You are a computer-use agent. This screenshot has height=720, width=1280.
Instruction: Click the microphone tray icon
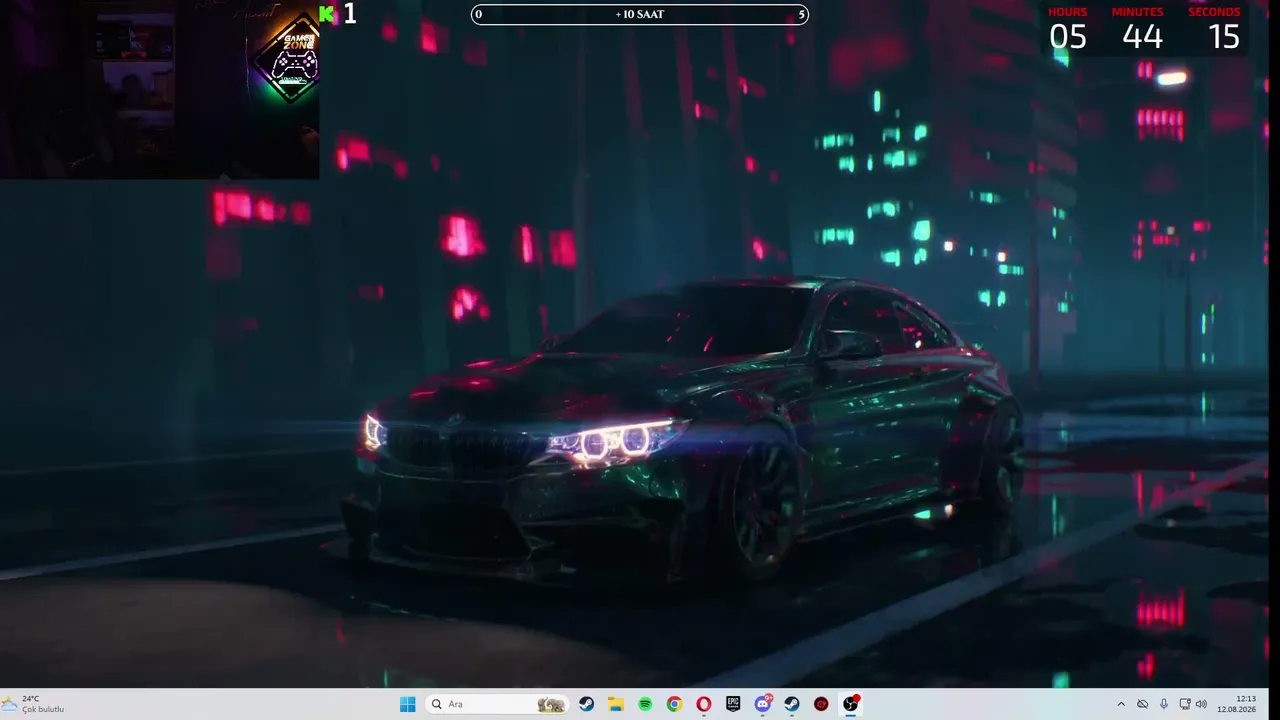pos(1164,704)
